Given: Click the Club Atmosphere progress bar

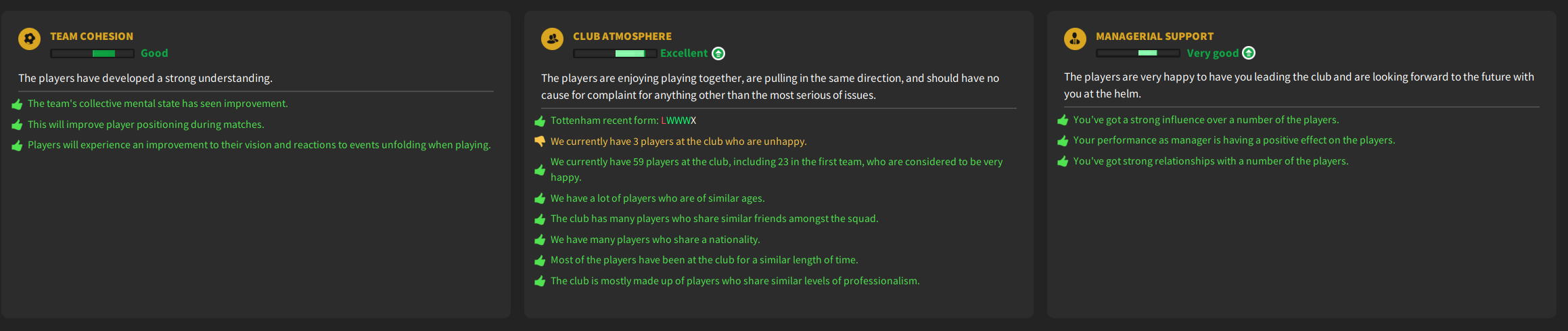Looking at the screenshot, I should (x=615, y=53).
